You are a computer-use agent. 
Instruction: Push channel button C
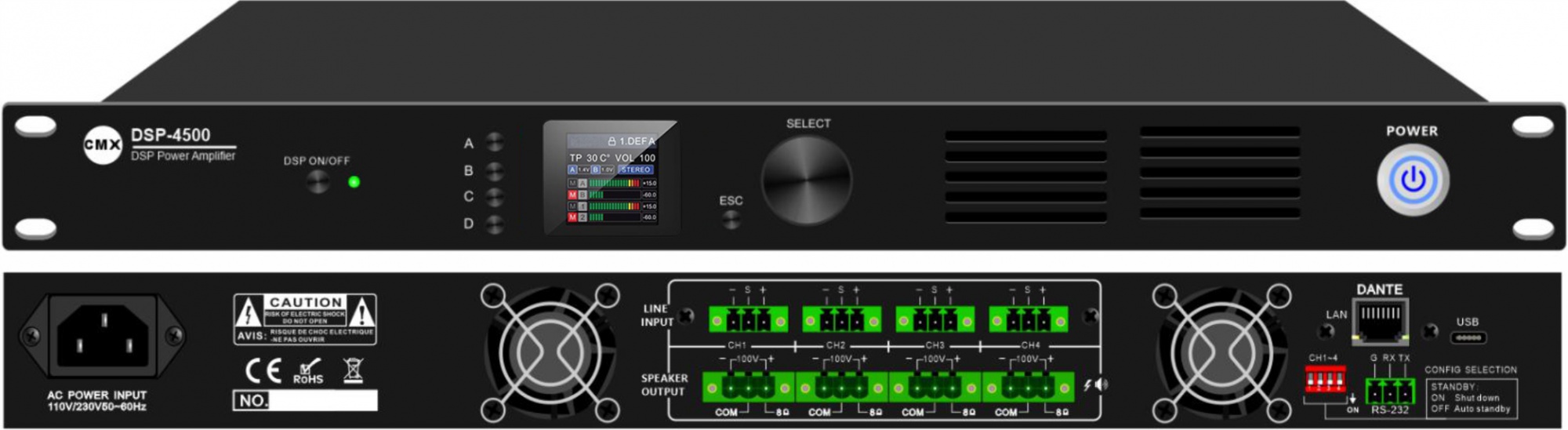494,197
